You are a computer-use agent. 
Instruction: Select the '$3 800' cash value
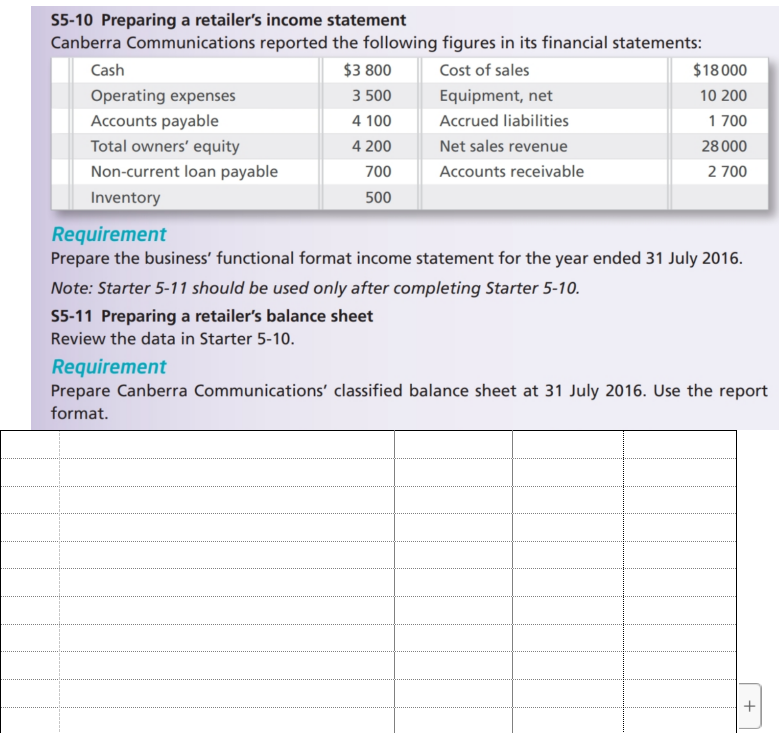click(367, 70)
